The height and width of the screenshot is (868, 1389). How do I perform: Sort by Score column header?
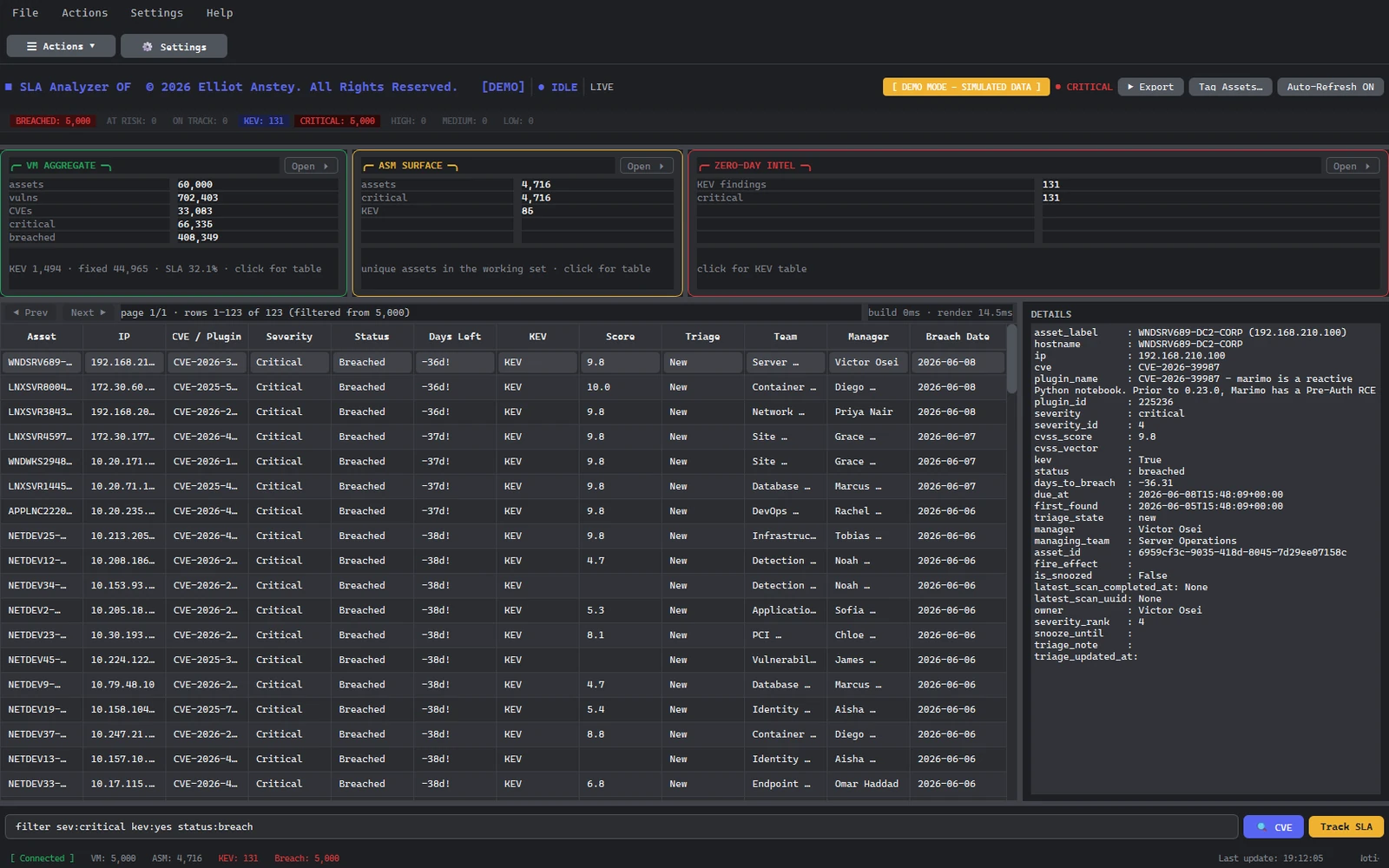pyautogui.click(x=620, y=337)
